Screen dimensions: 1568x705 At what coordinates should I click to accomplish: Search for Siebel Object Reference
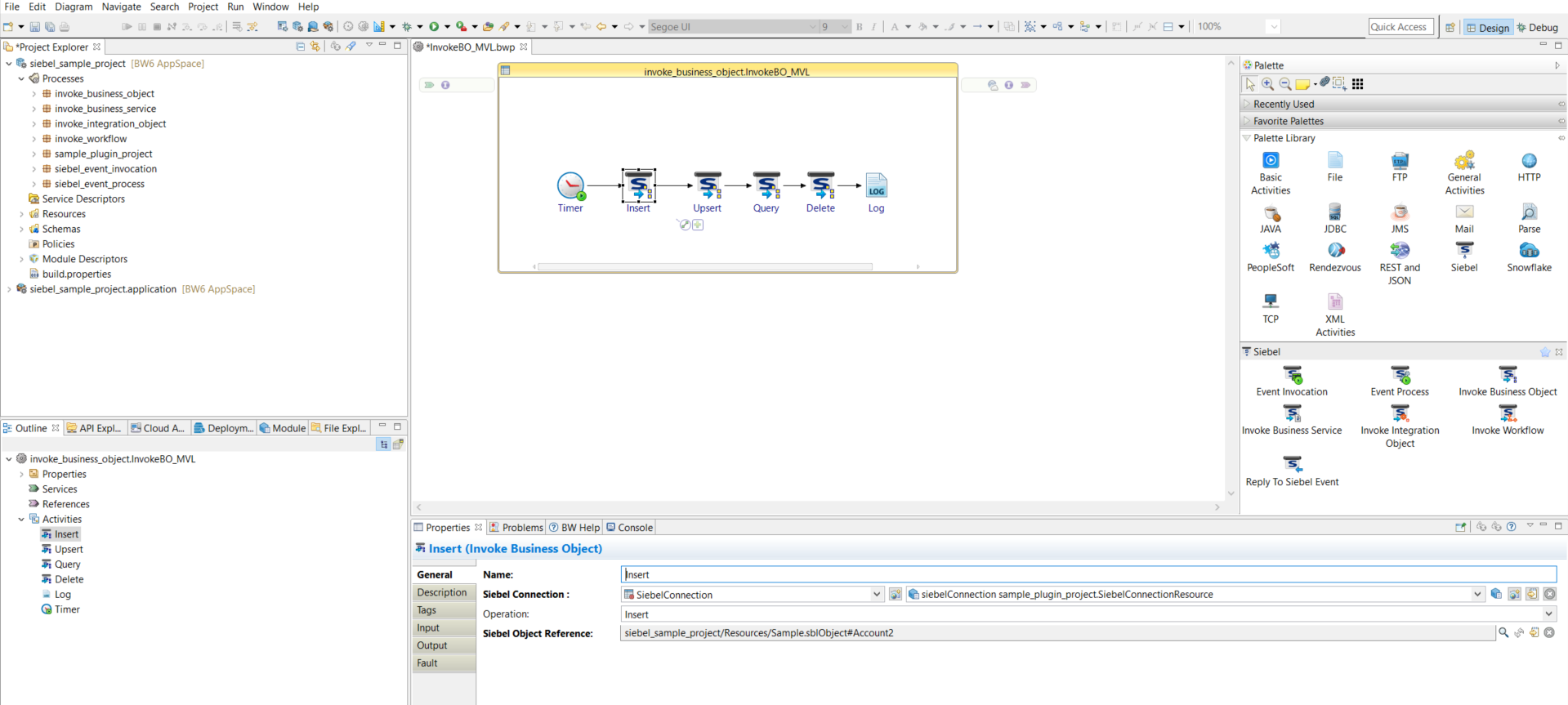pyautogui.click(x=1503, y=633)
